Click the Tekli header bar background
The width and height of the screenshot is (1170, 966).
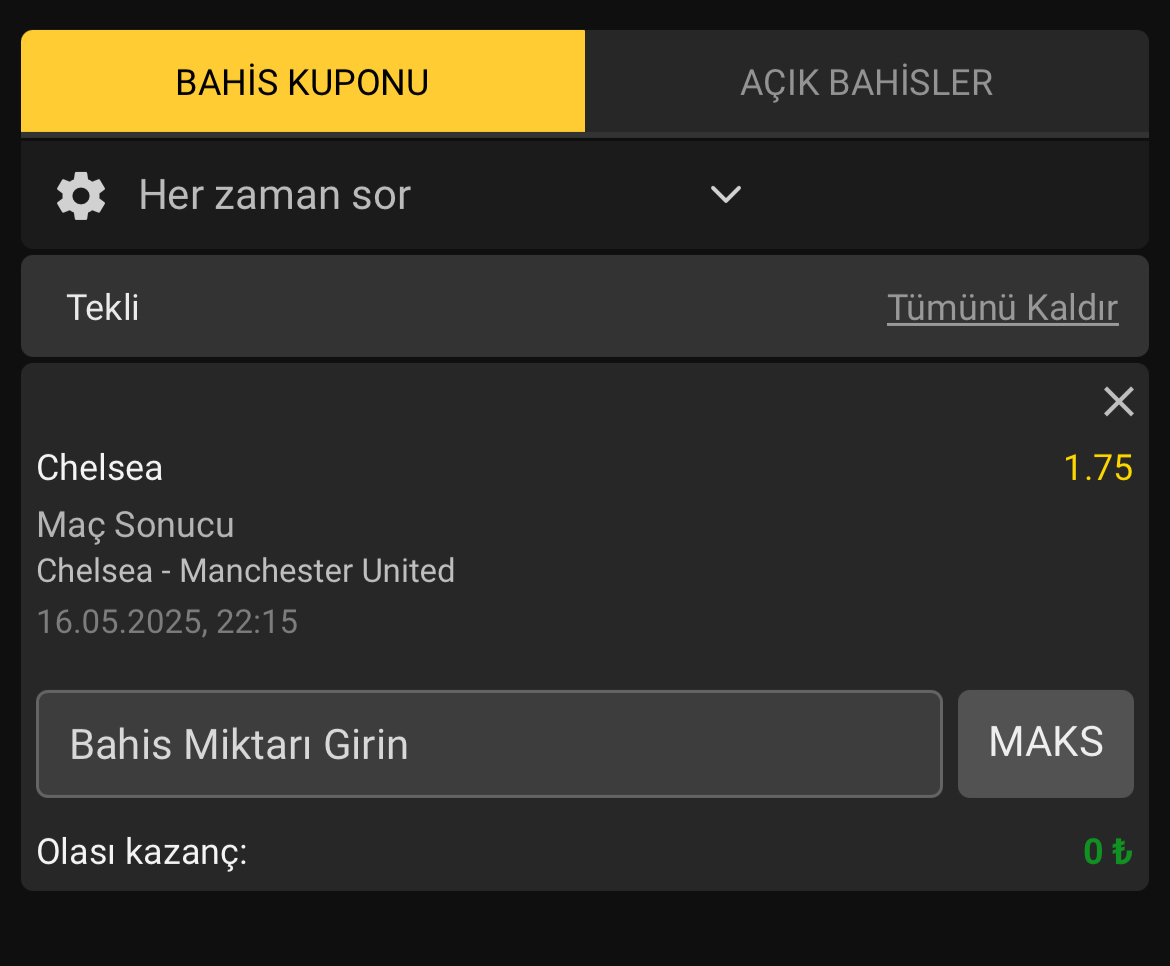click(x=507, y=307)
